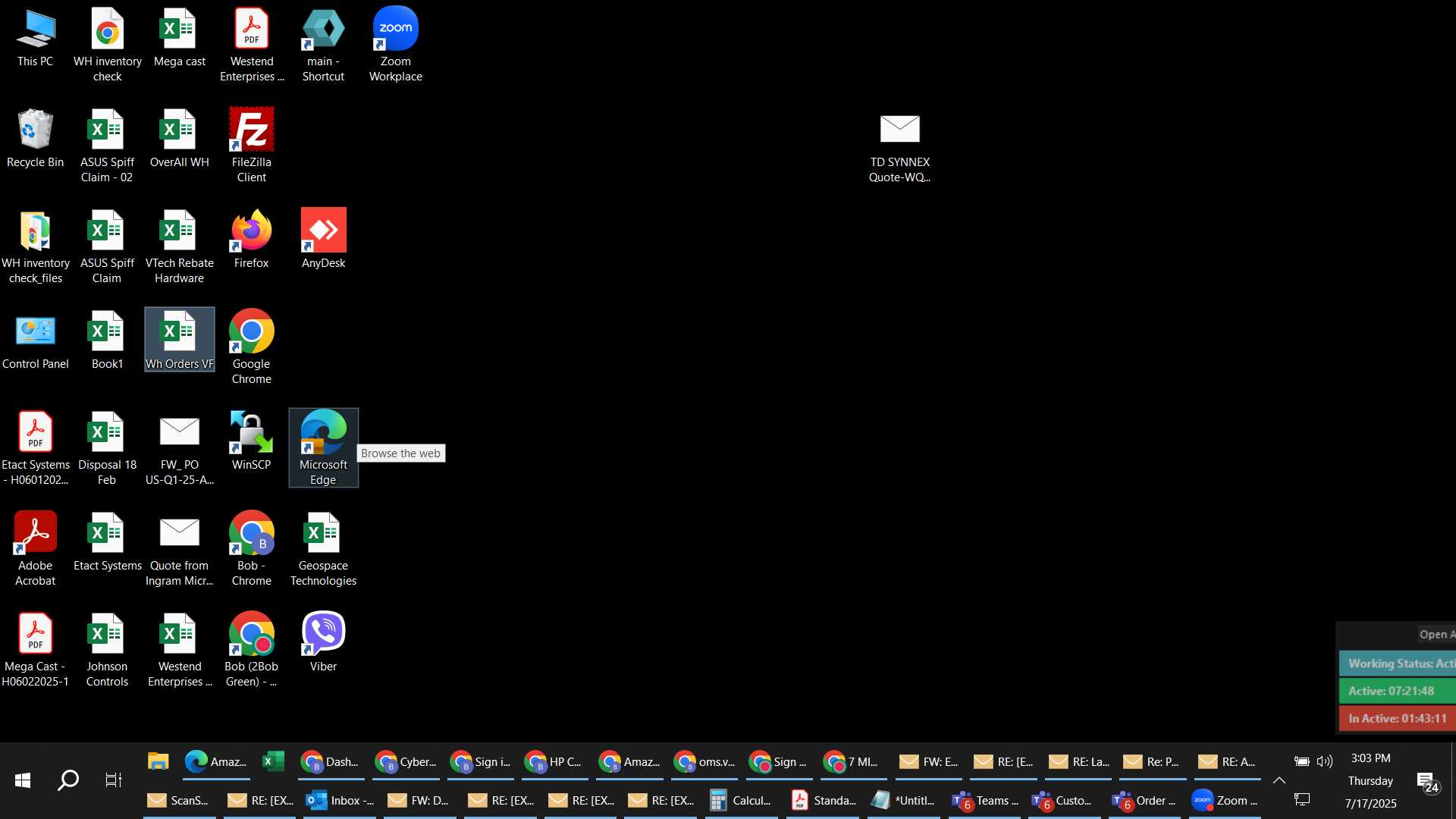Launch Google Chrome desktop shortcut

[x=251, y=348]
